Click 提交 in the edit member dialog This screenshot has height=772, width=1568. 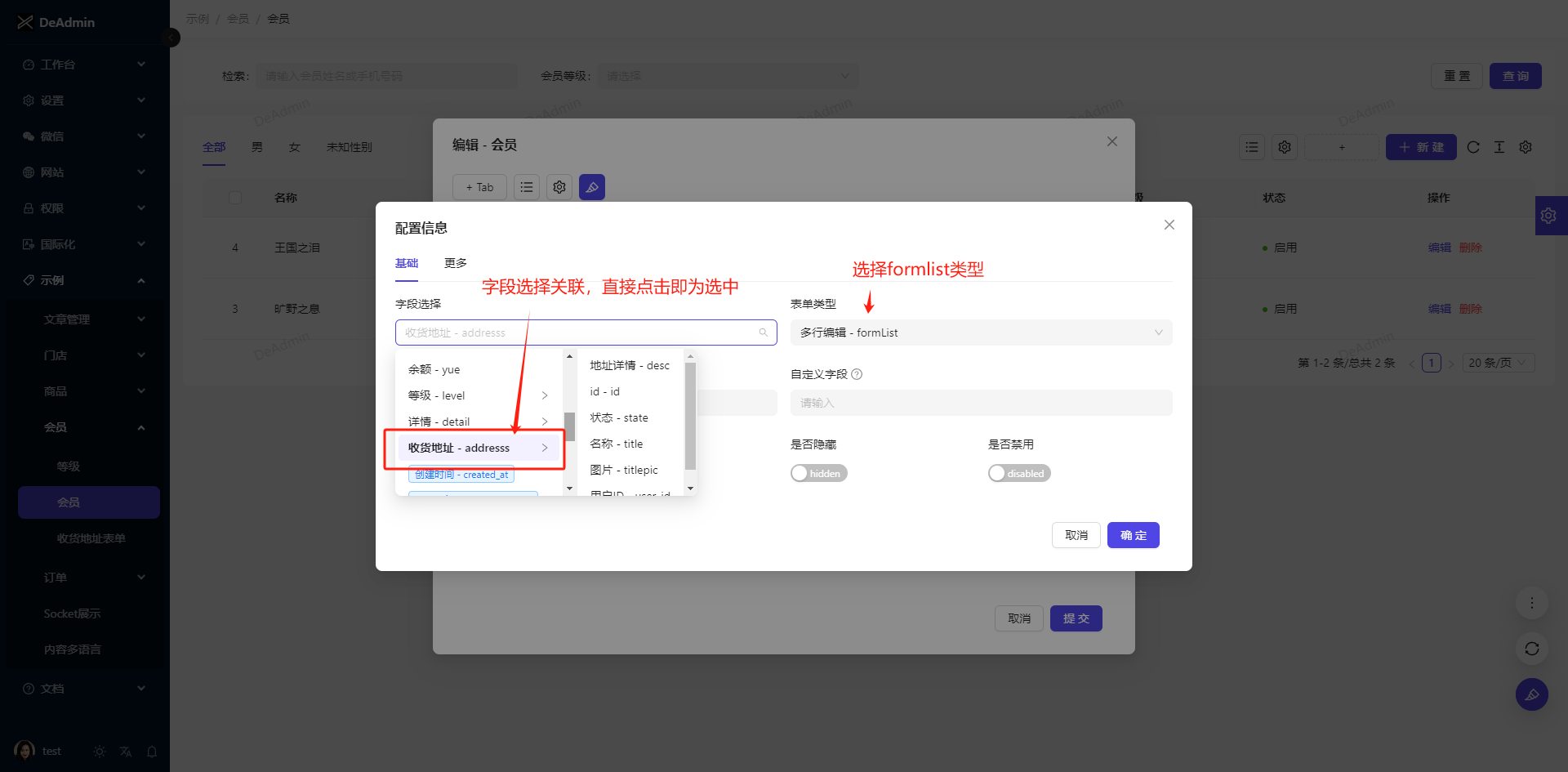1076,618
